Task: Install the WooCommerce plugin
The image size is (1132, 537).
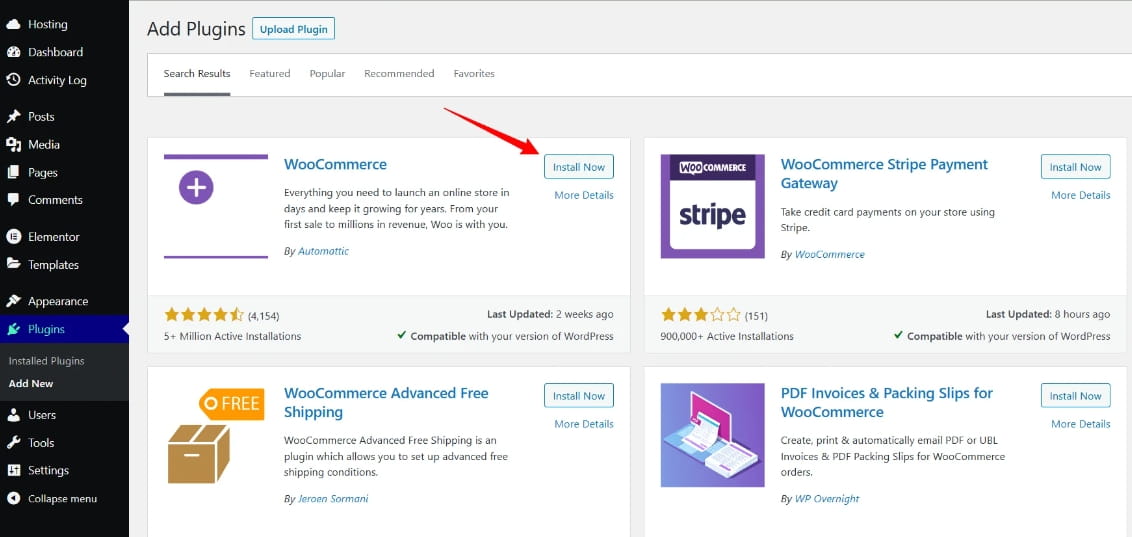Action: (x=579, y=167)
